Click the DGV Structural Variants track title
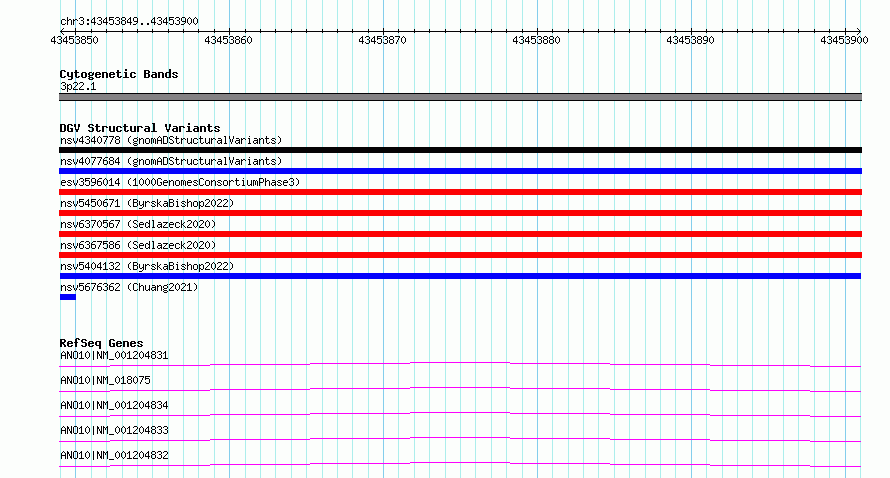Image resolution: width=890 pixels, height=478 pixels. 140,128
